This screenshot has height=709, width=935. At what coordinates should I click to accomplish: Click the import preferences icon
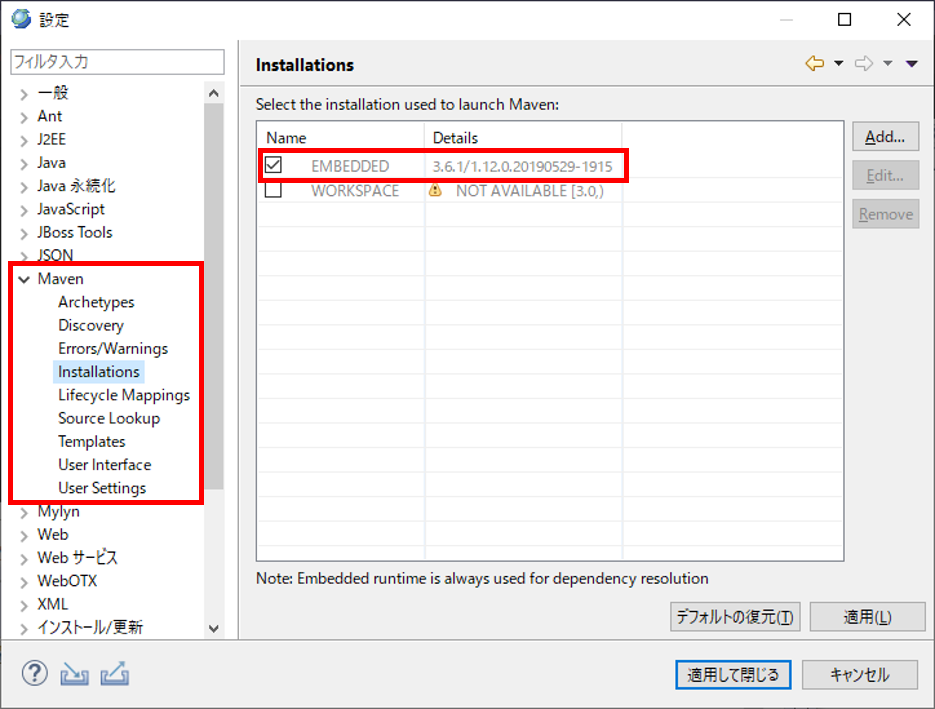pos(75,674)
